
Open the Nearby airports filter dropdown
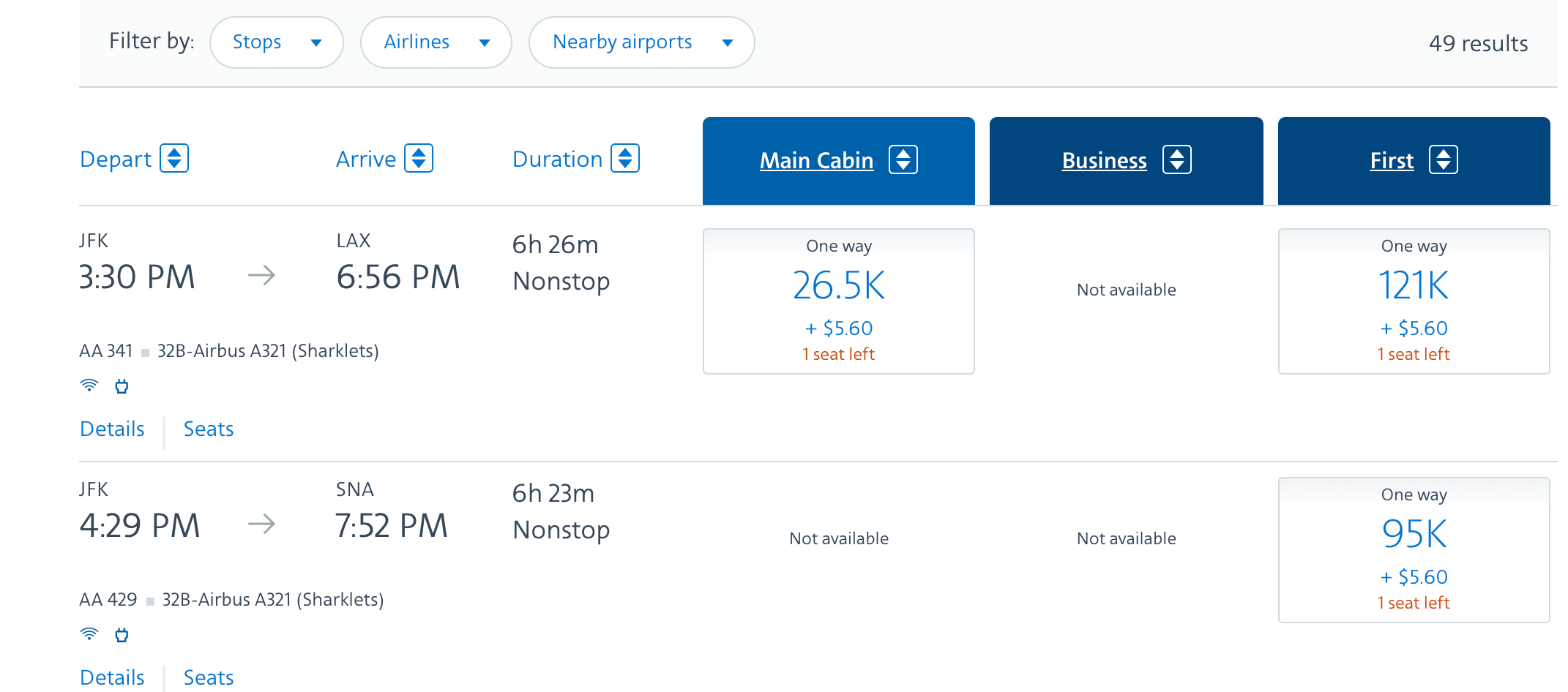click(641, 42)
